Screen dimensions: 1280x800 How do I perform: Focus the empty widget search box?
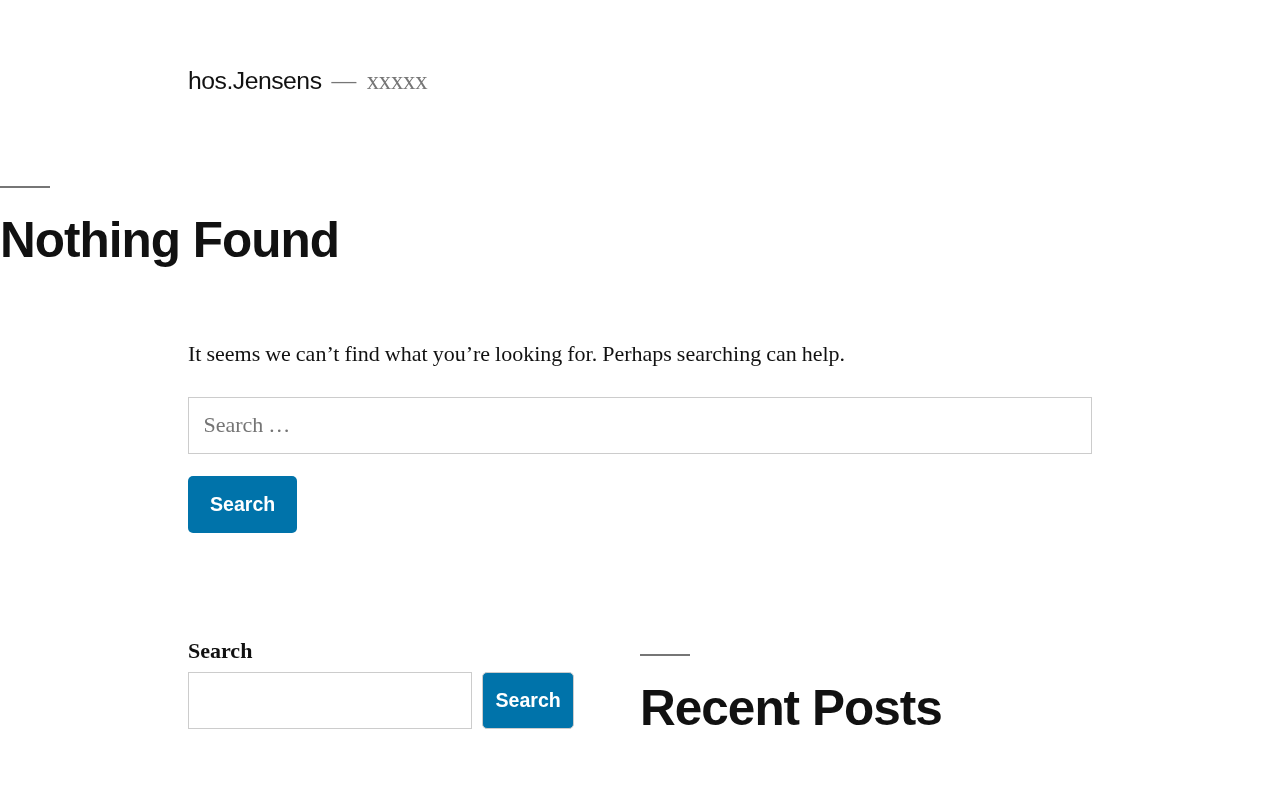coord(330,700)
